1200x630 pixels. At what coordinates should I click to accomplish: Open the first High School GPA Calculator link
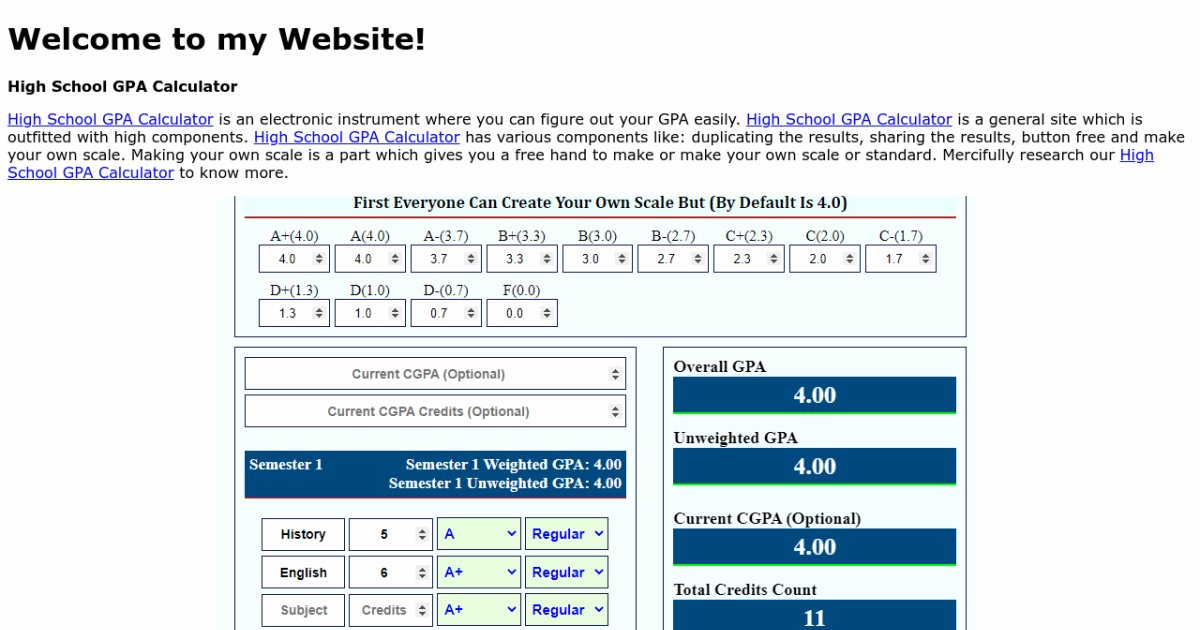pyautogui.click(x=110, y=119)
